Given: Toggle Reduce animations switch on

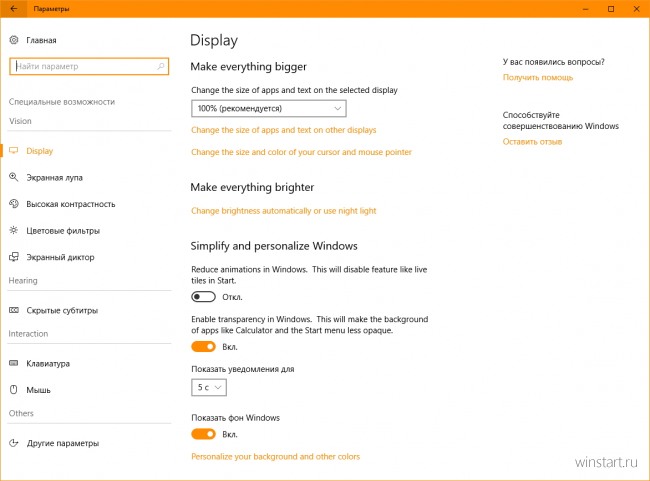Looking at the screenshot, I should point(203,297).
